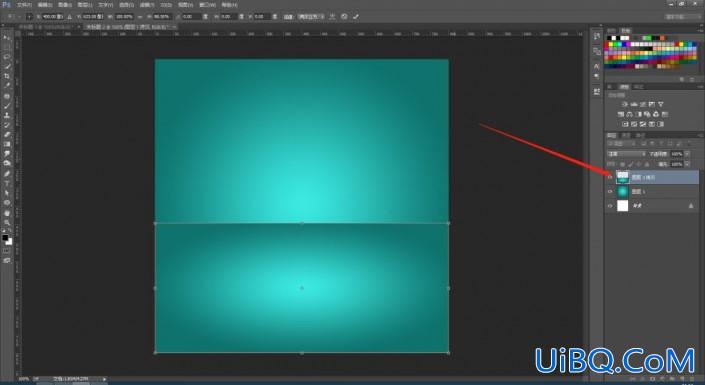Open the layer fill slider arrow
This screenshot has height=385, width=705.
[687, 164]
